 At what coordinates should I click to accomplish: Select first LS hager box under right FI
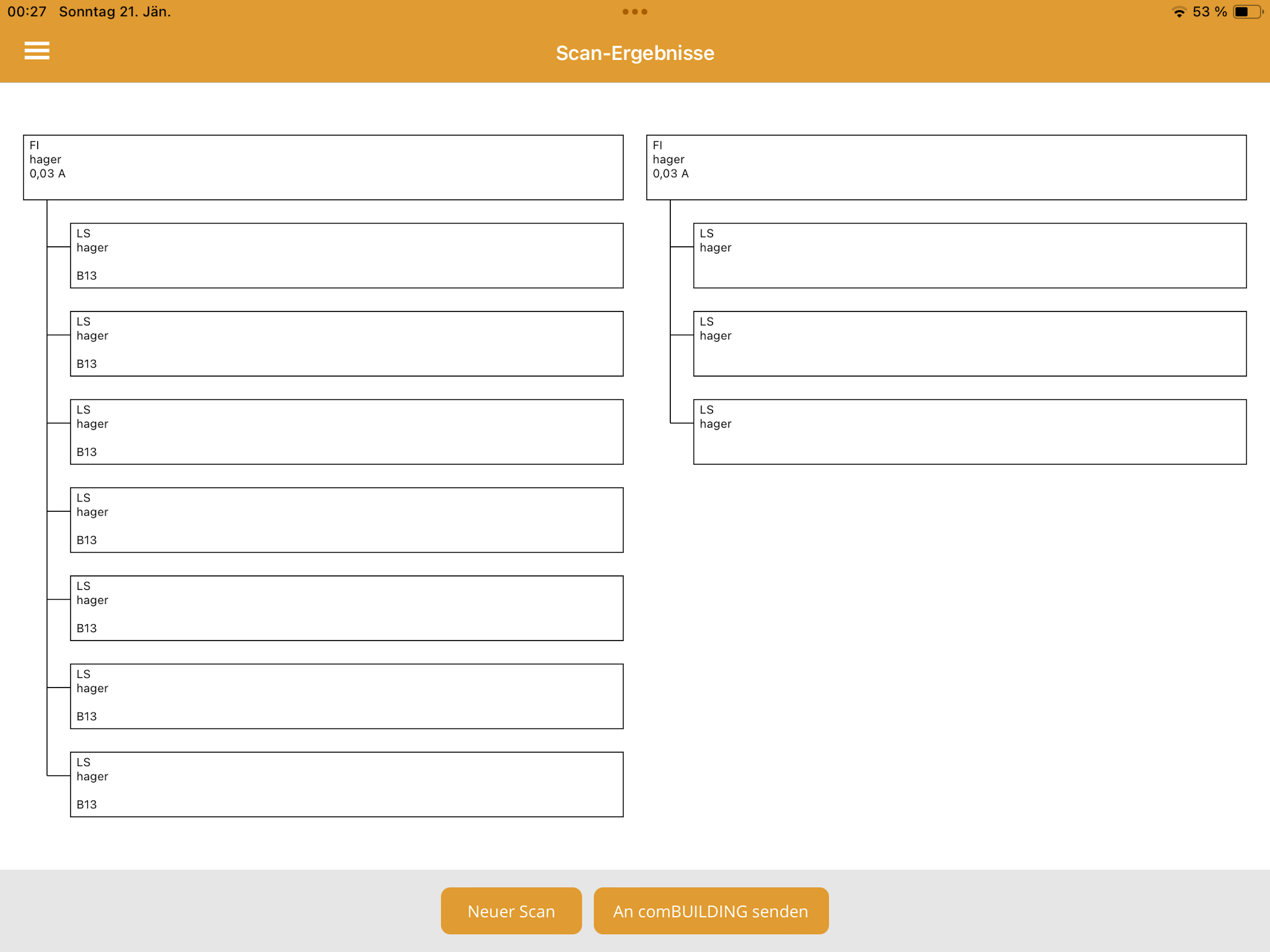[x=970, y=256]
